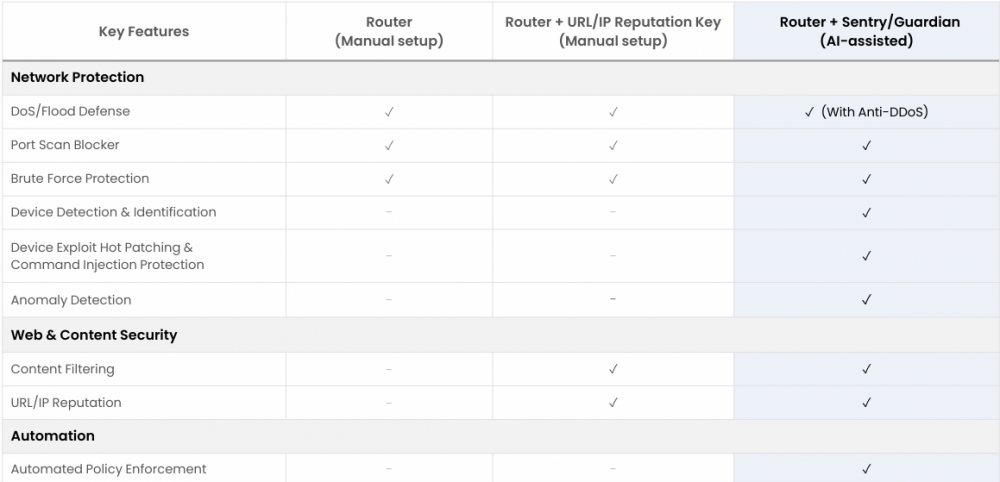Click Device Detection checkmark in Sentry/Guardian column

tap(866, 213)
